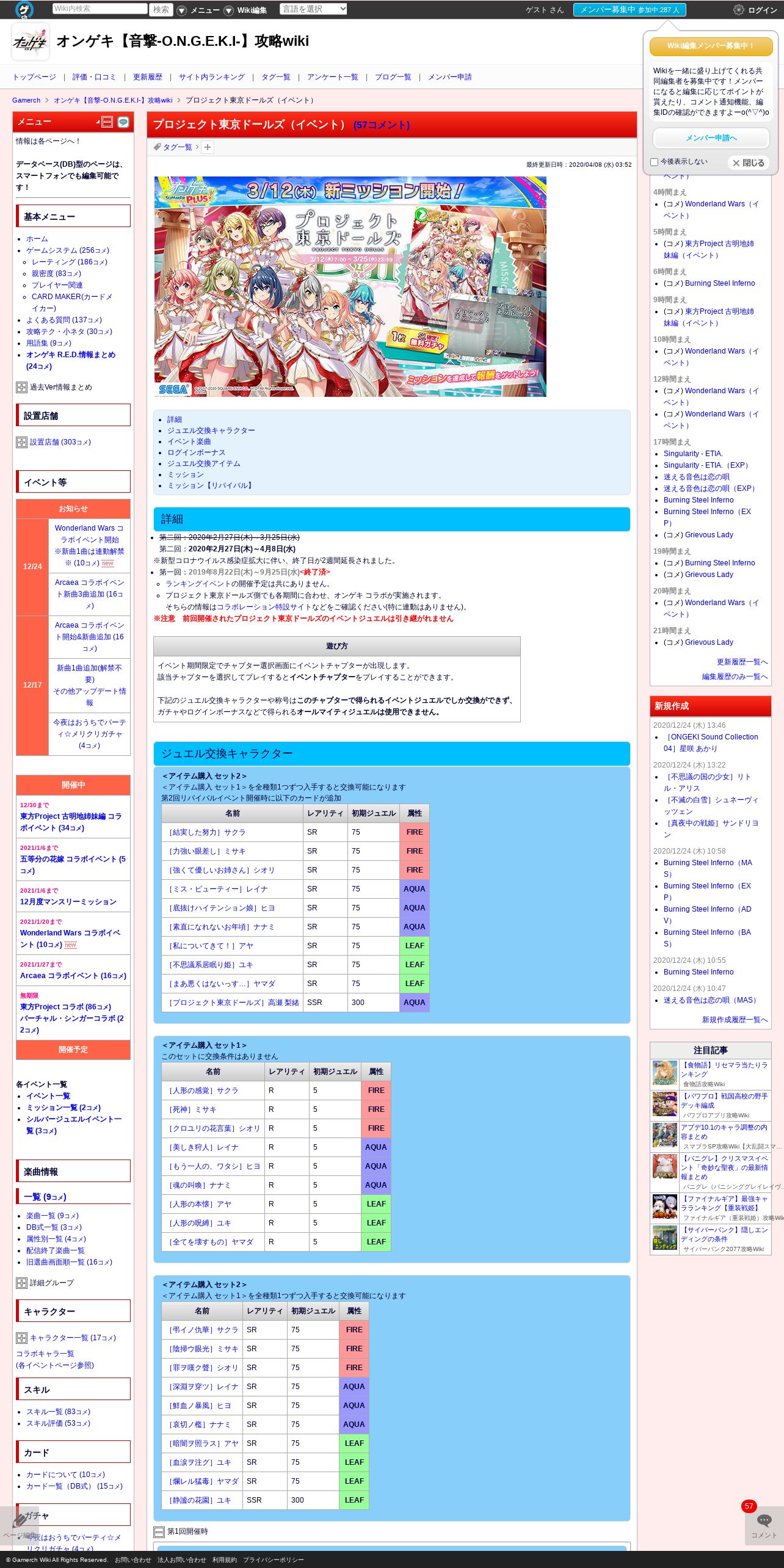Screen dimensions: 784x1568
Task: Click the Wiki編集メンバー募集中！ banner button
Action: (x=711, y=46)
